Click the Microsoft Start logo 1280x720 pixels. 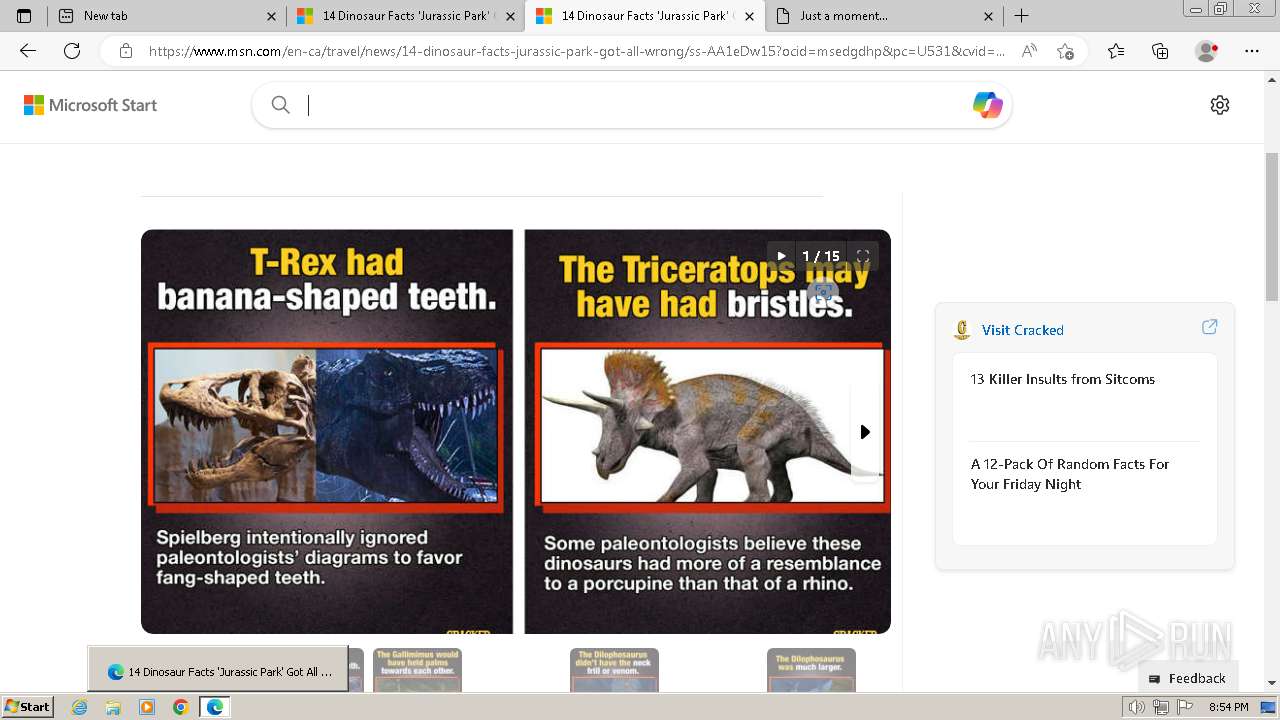click(91, 105)
